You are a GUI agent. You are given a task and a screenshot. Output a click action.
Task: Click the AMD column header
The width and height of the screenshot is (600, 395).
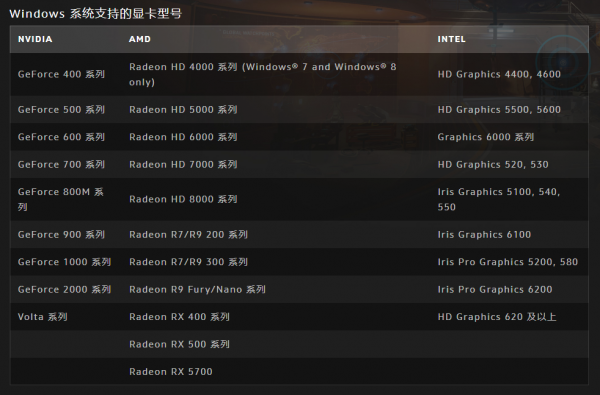click(x=140, y=39)
